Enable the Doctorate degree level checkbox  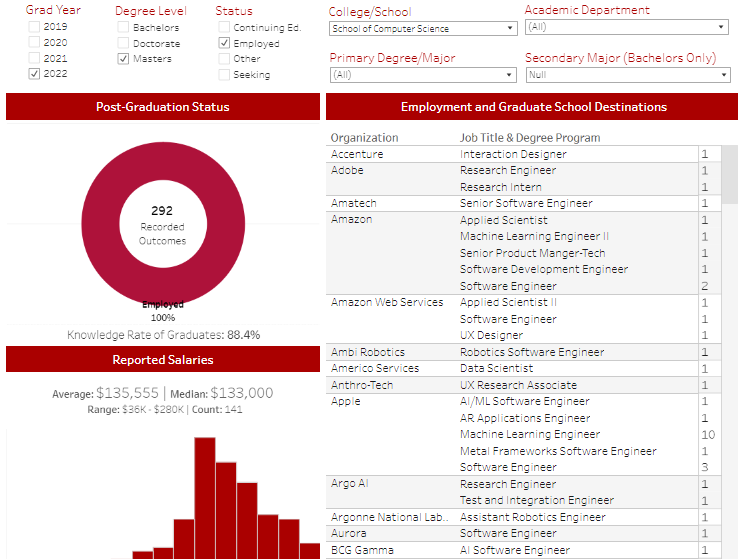123,43
